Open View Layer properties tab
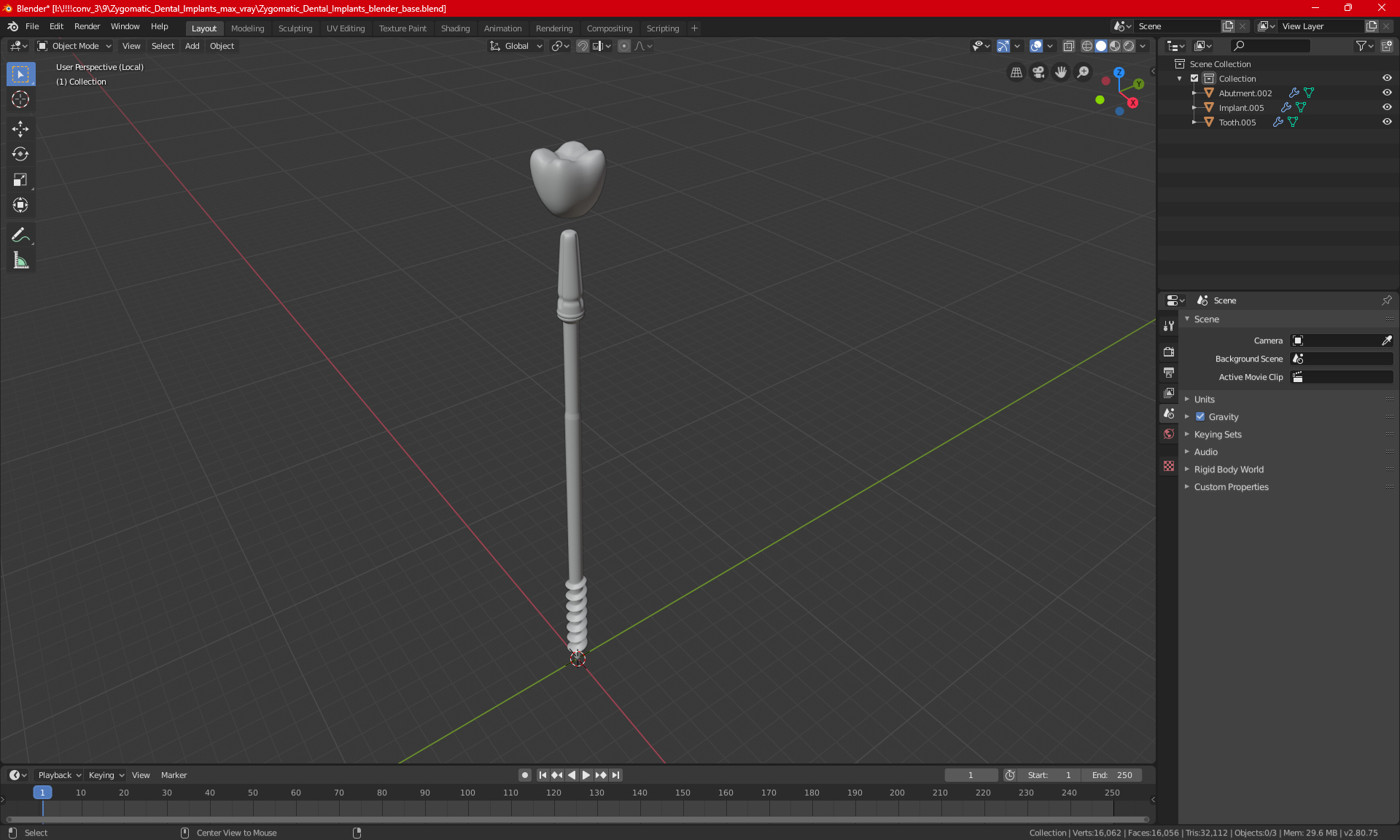1400x840 pixels. [x=1169, y=393]
